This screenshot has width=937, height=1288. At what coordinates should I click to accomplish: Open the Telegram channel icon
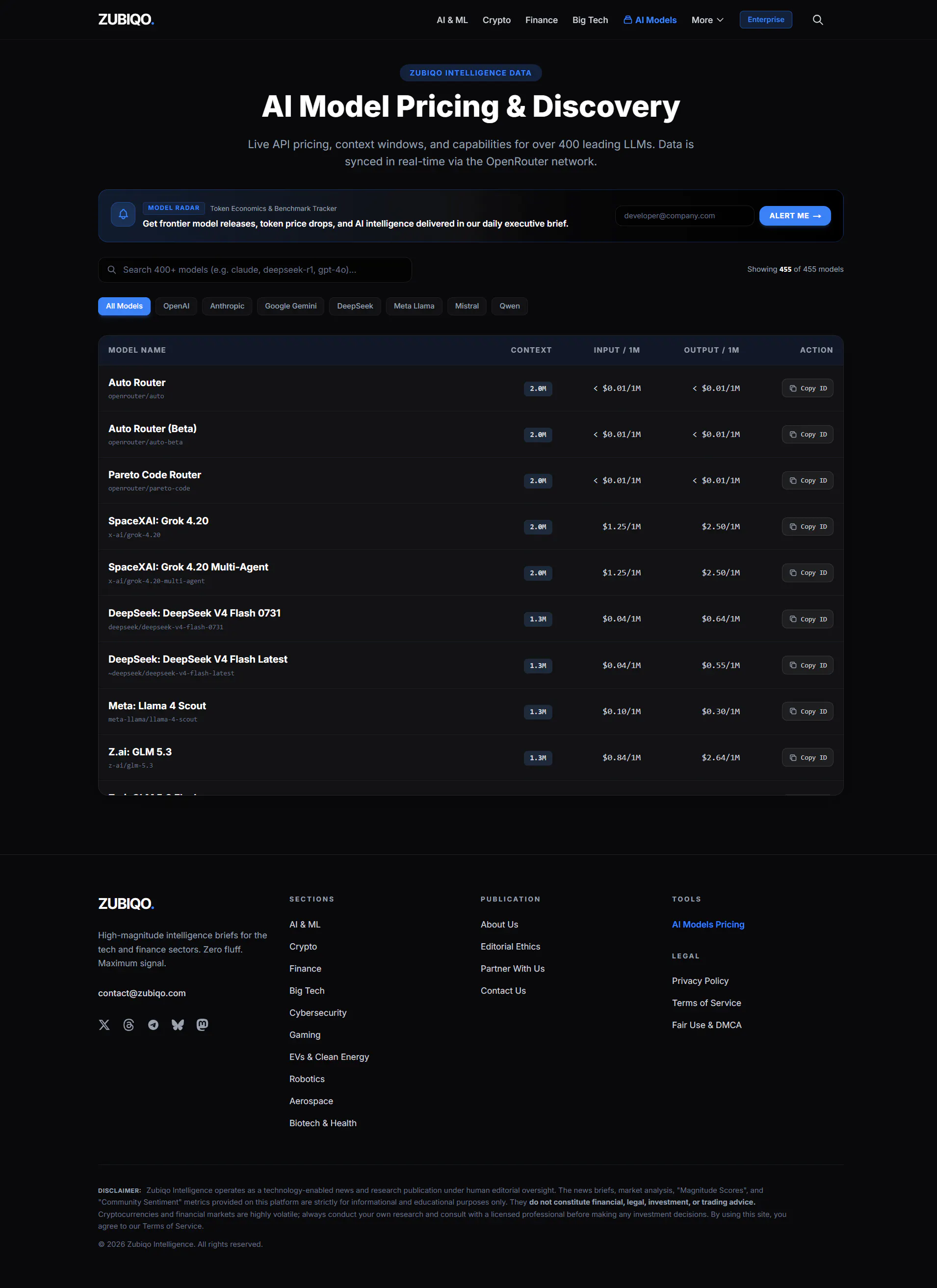[x=154, y=1025]
